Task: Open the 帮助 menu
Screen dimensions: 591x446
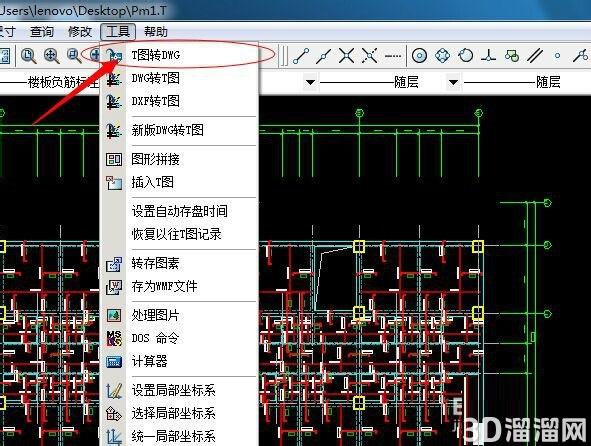Action: tap(156, 32)
